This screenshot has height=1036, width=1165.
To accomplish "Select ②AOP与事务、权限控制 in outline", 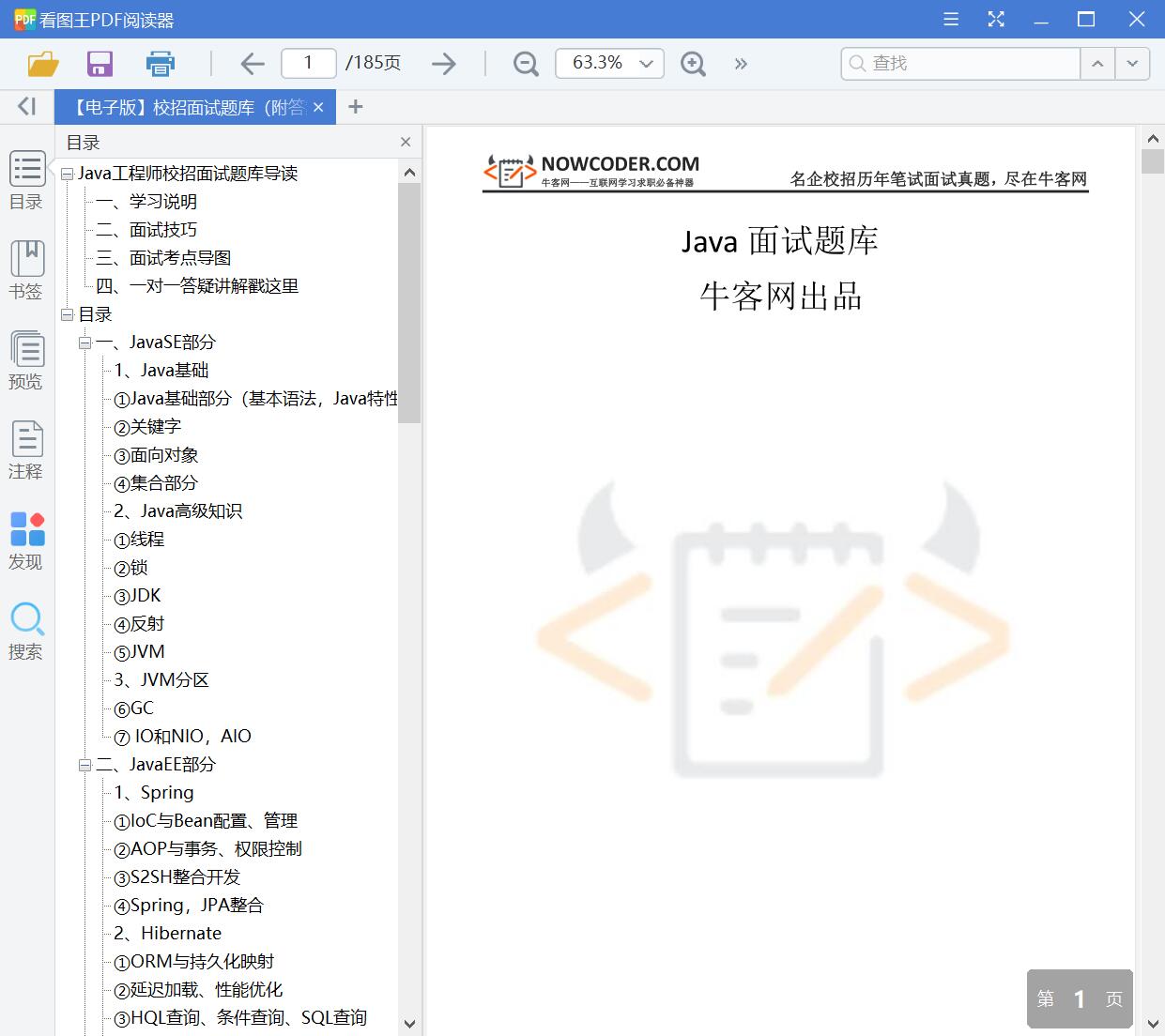I will (x=207, y=849).
